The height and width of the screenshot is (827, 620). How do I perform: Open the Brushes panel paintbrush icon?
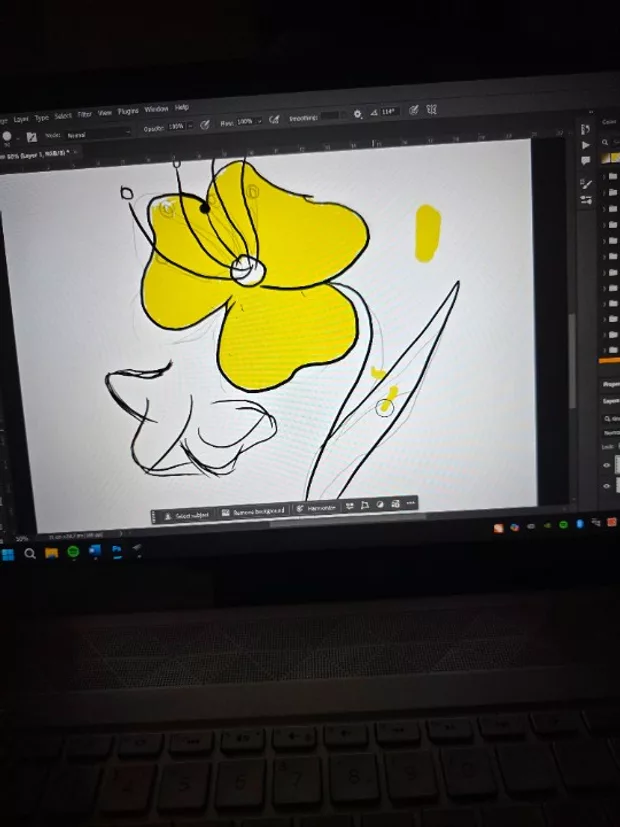point(586,184)
